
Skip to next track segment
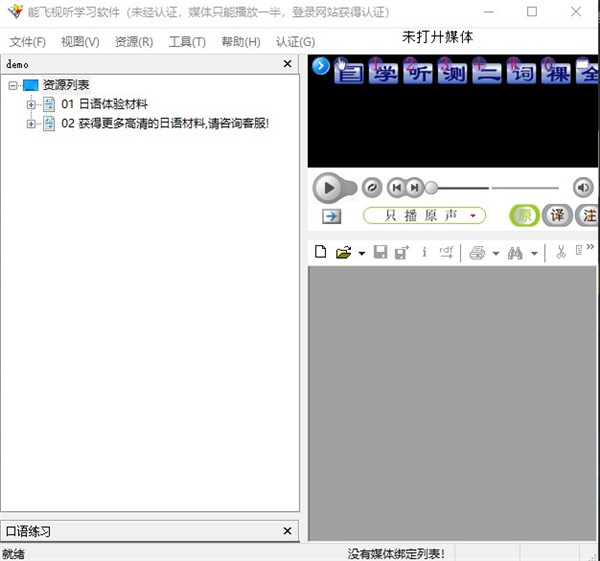point(414,187)
